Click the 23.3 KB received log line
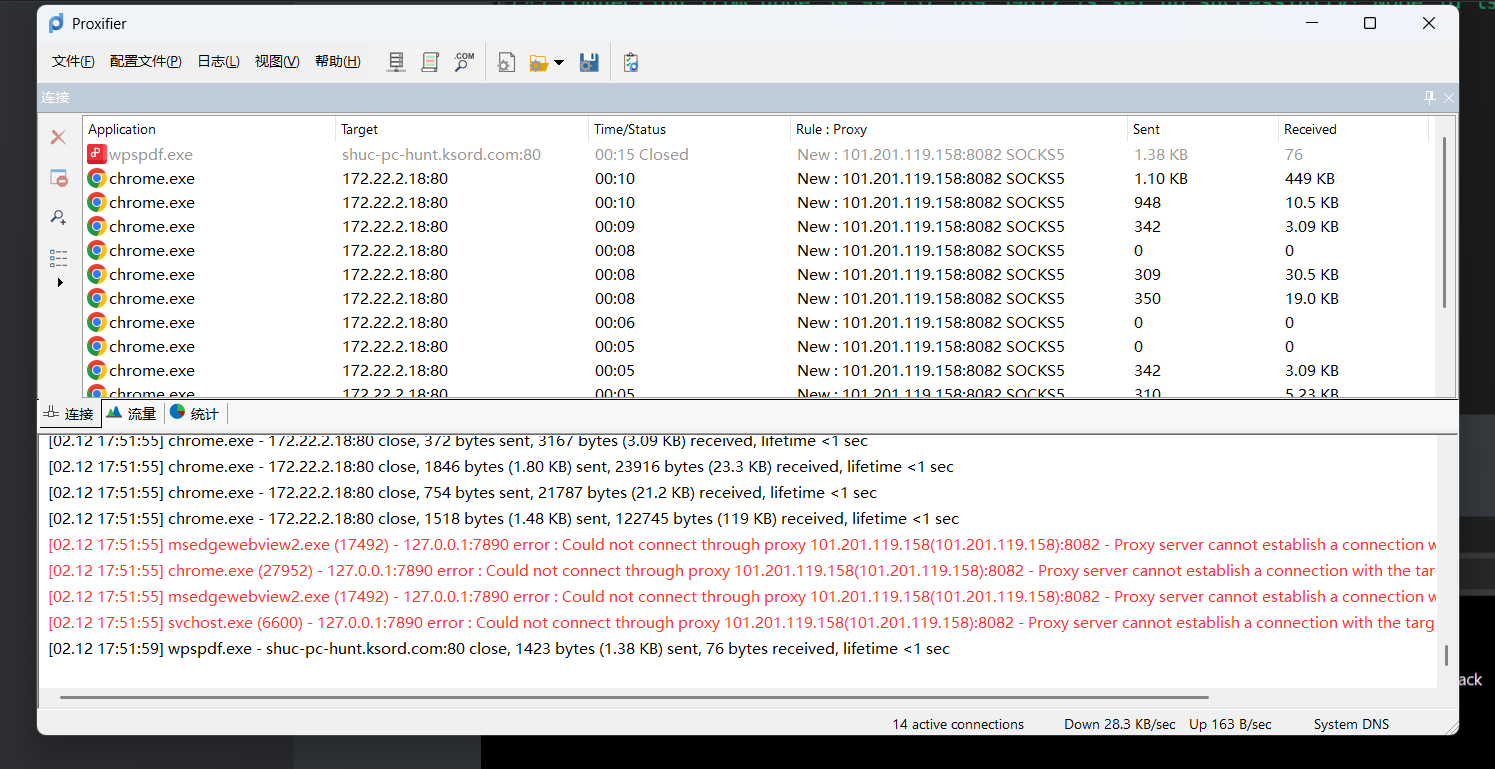The height and width of the screenshot is (769, 1495). (x=501, y=466)
